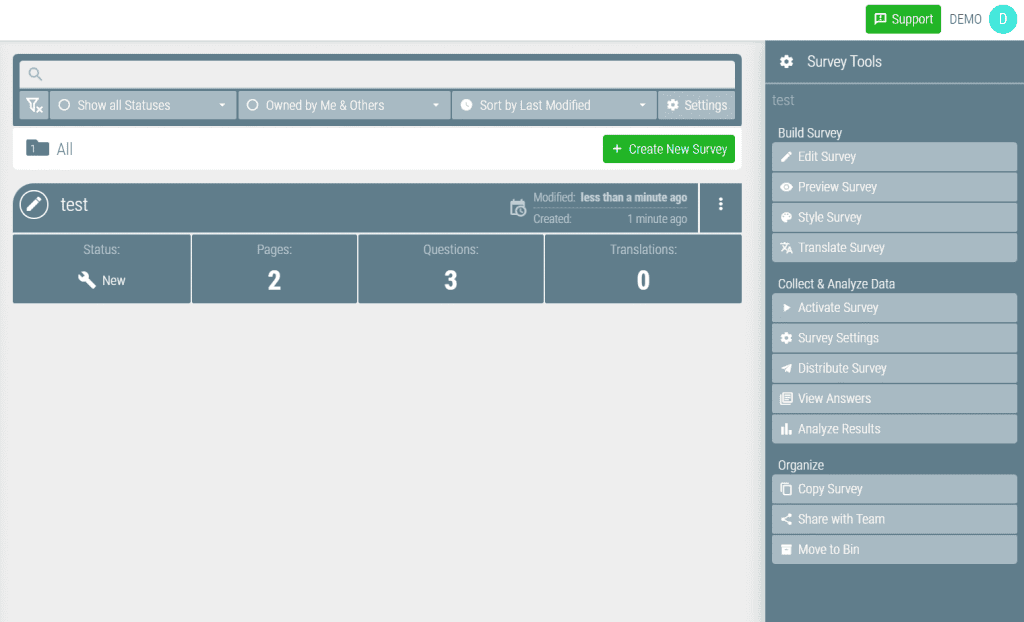Click the magnifier search icon
The height and width of the screenshot is (622, 1024).
[x=35, y=74]
